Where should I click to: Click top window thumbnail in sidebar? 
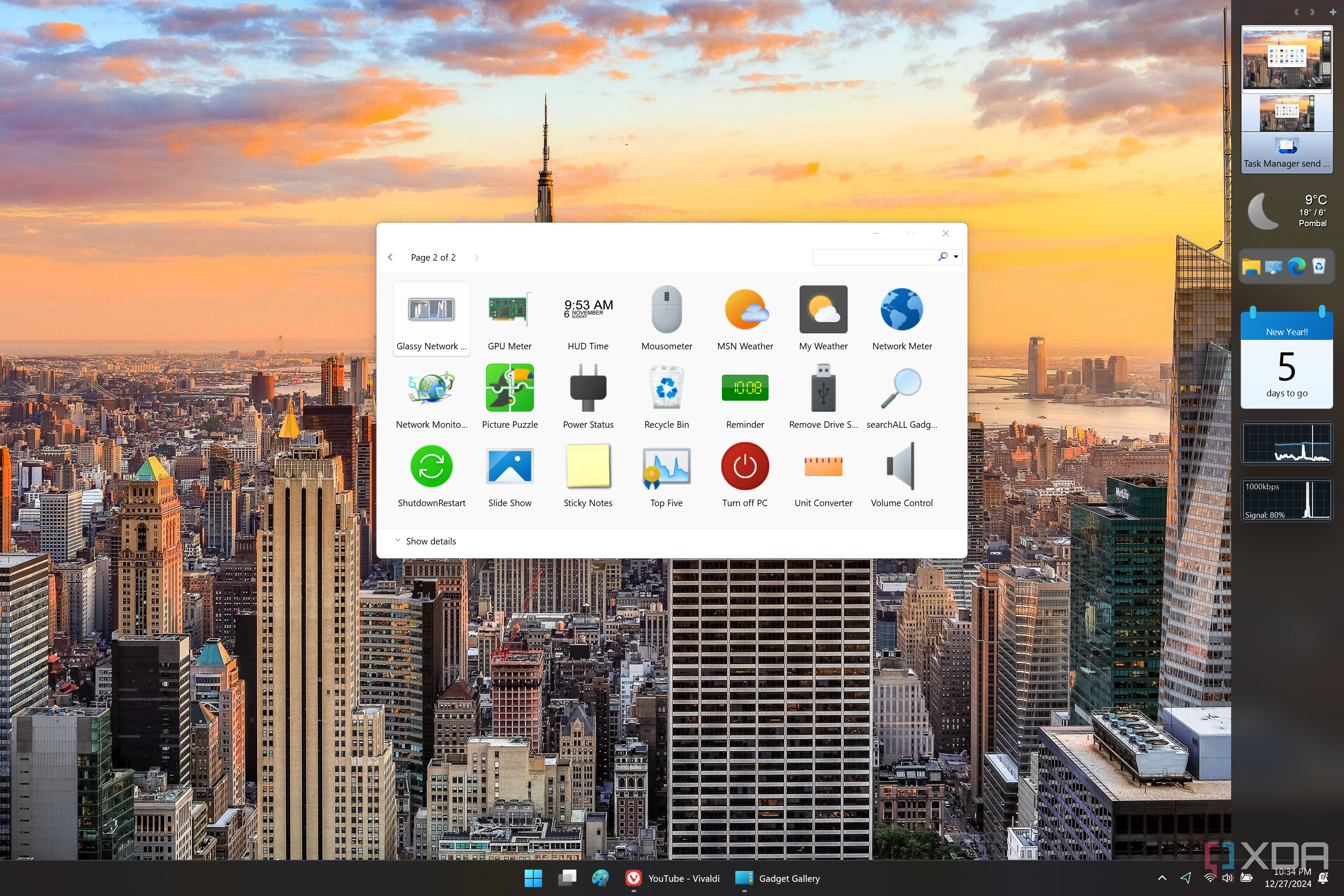coord(1286,59)
